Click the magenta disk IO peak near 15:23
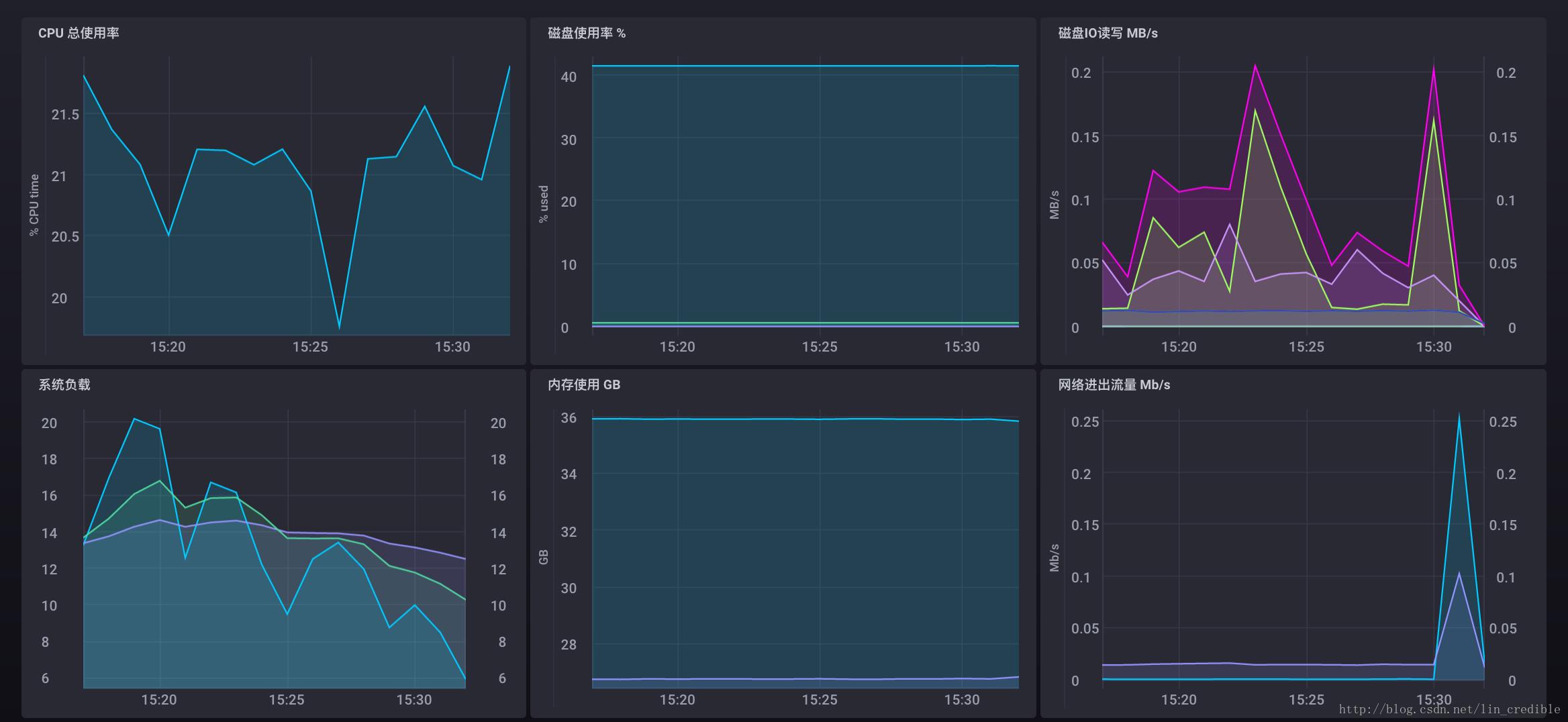The height and width of the screenshot is (722, 1568). (1255, 66)
